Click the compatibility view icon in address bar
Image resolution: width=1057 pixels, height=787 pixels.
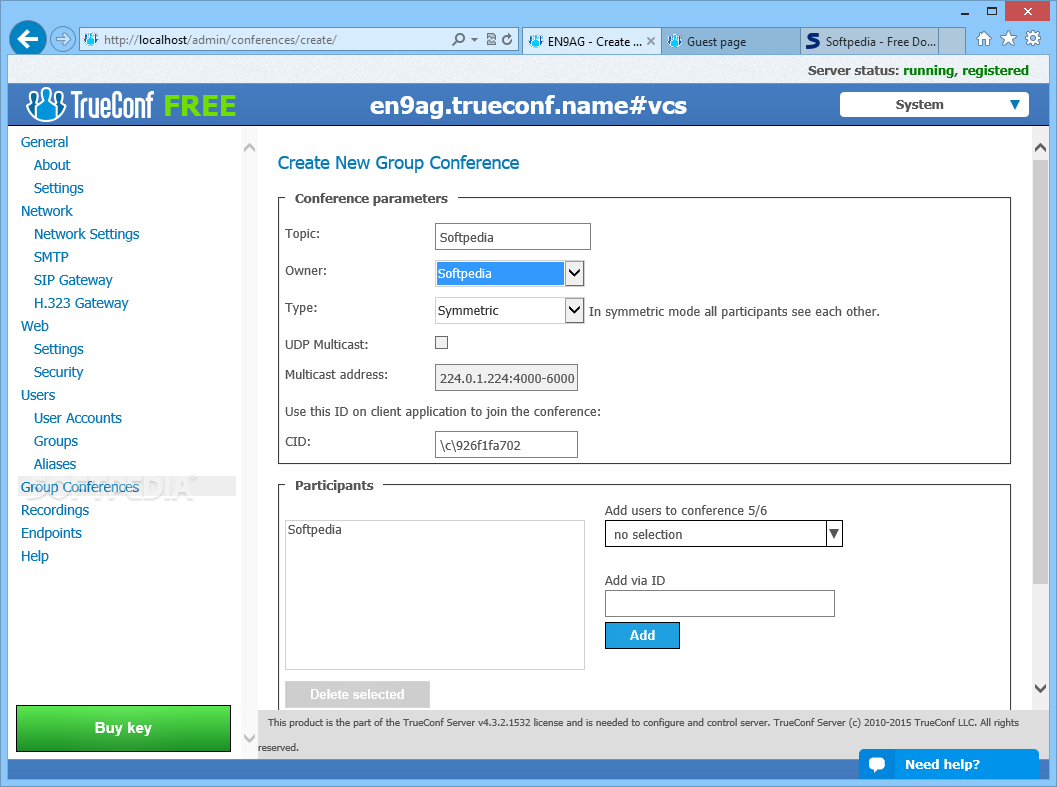click(491, 39)
